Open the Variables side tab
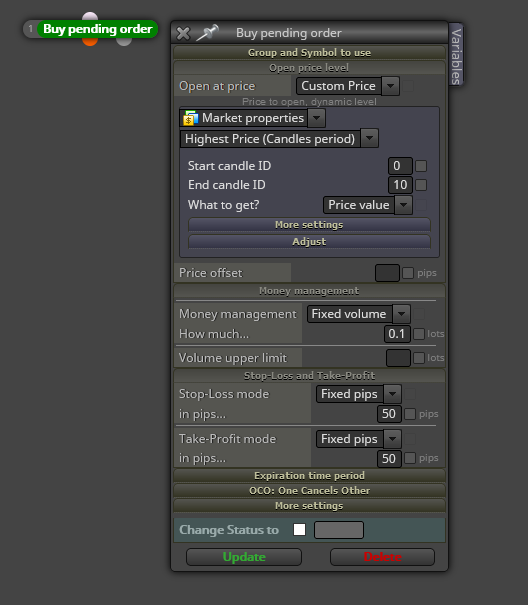This screenshot has height=605, width=528. coord(456,56)
